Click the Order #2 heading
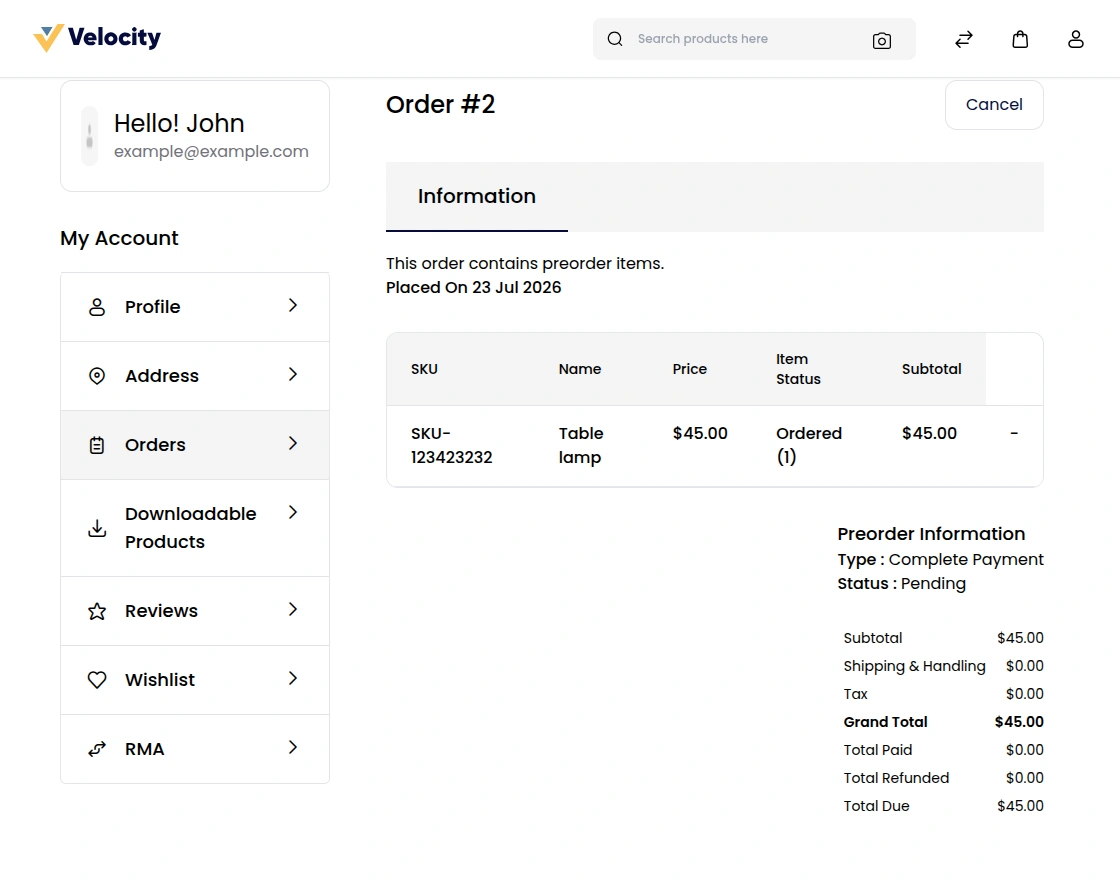This screenshot has width=1120, height=880. pos(441,104)
